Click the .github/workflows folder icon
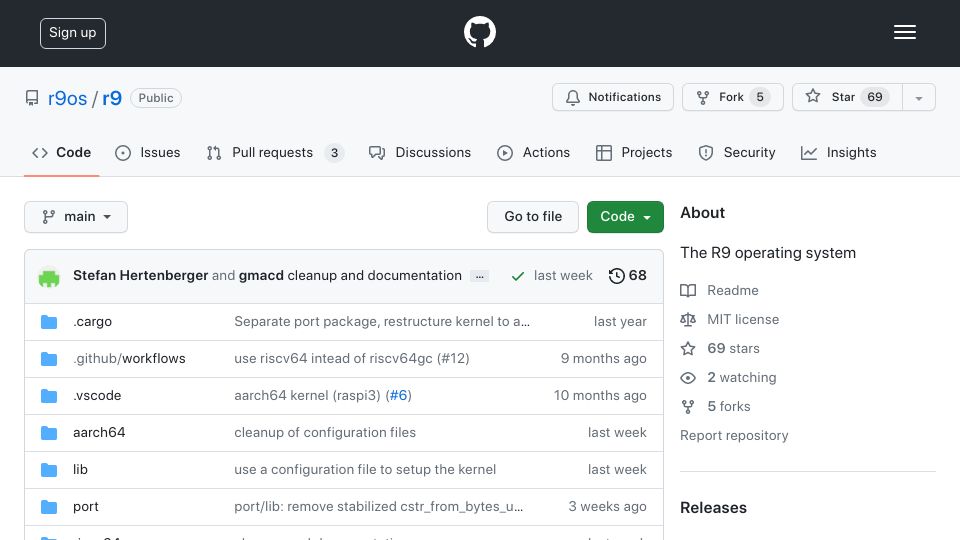Viewport: 960px width, 540px height. pos(49,359)
